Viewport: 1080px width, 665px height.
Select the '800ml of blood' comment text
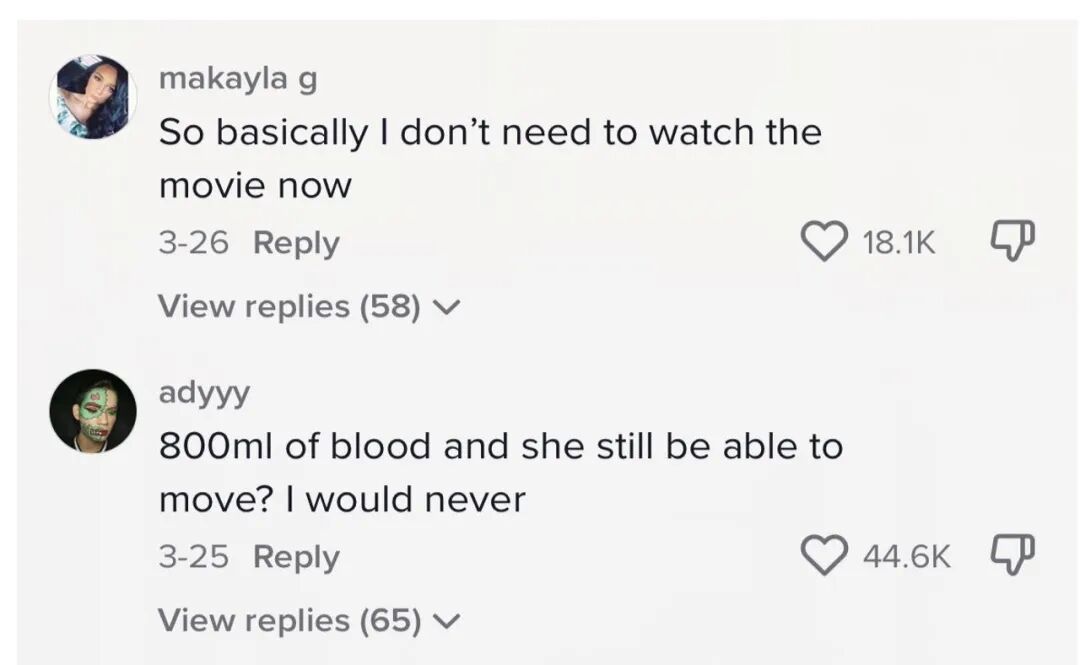pos(501,472)
